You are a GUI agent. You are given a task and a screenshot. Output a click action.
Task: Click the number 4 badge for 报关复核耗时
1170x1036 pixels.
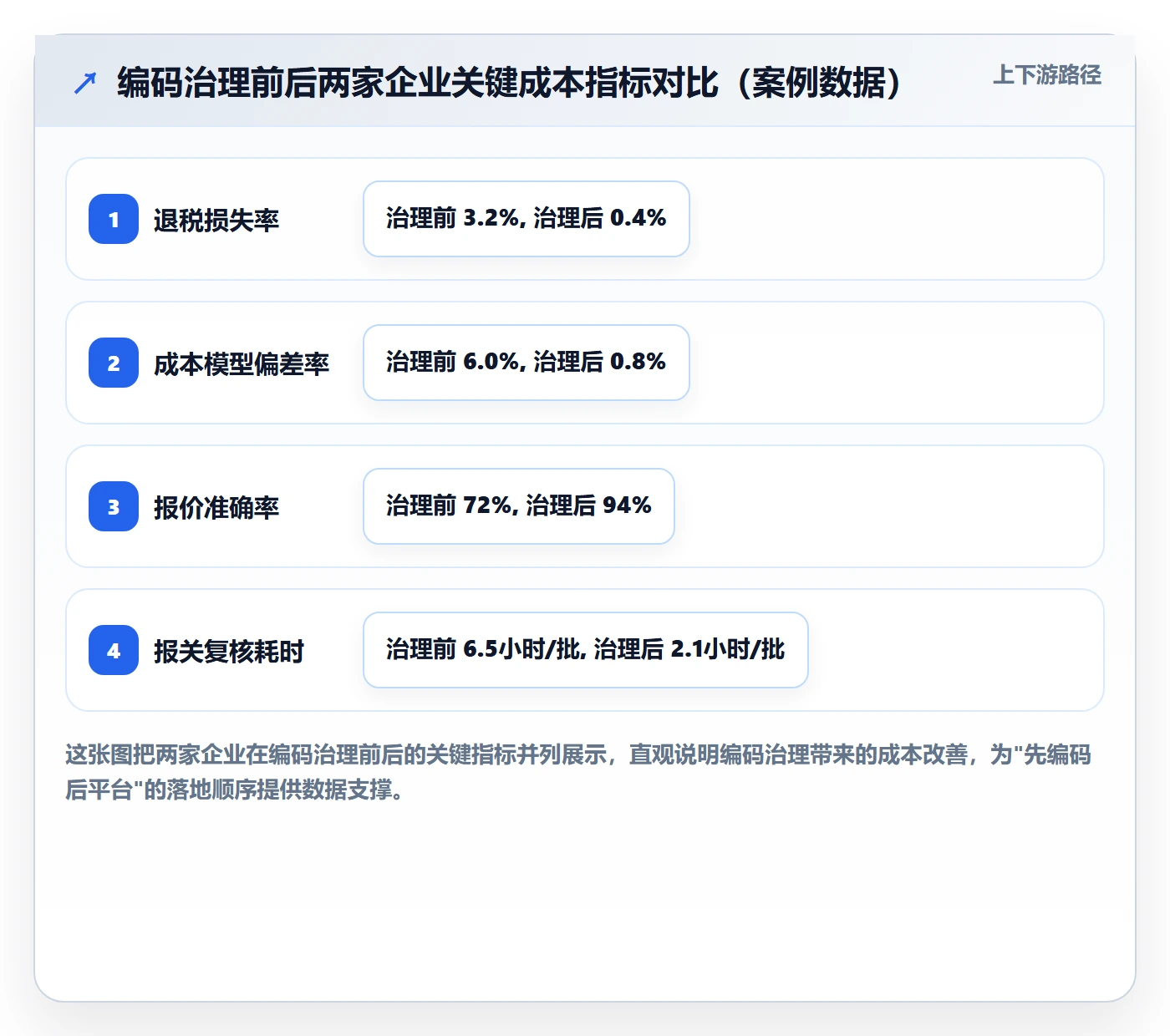coord(114,650)
